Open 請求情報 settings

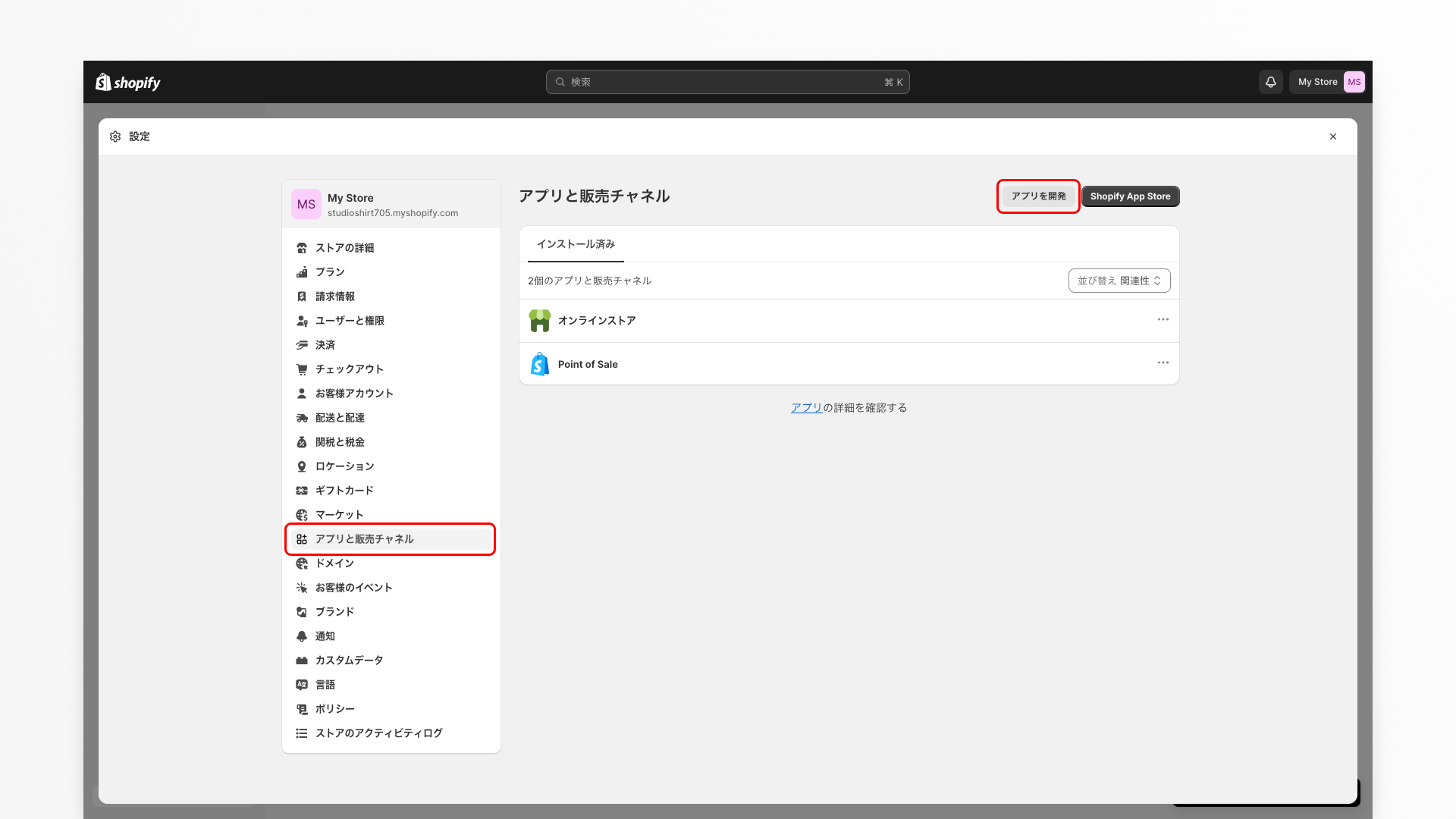pyautogui.click(x=391, y=297)
